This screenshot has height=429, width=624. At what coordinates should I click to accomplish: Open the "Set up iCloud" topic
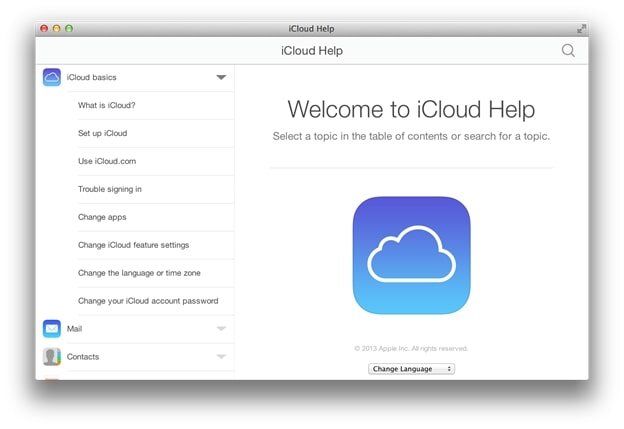coord(102,133)
